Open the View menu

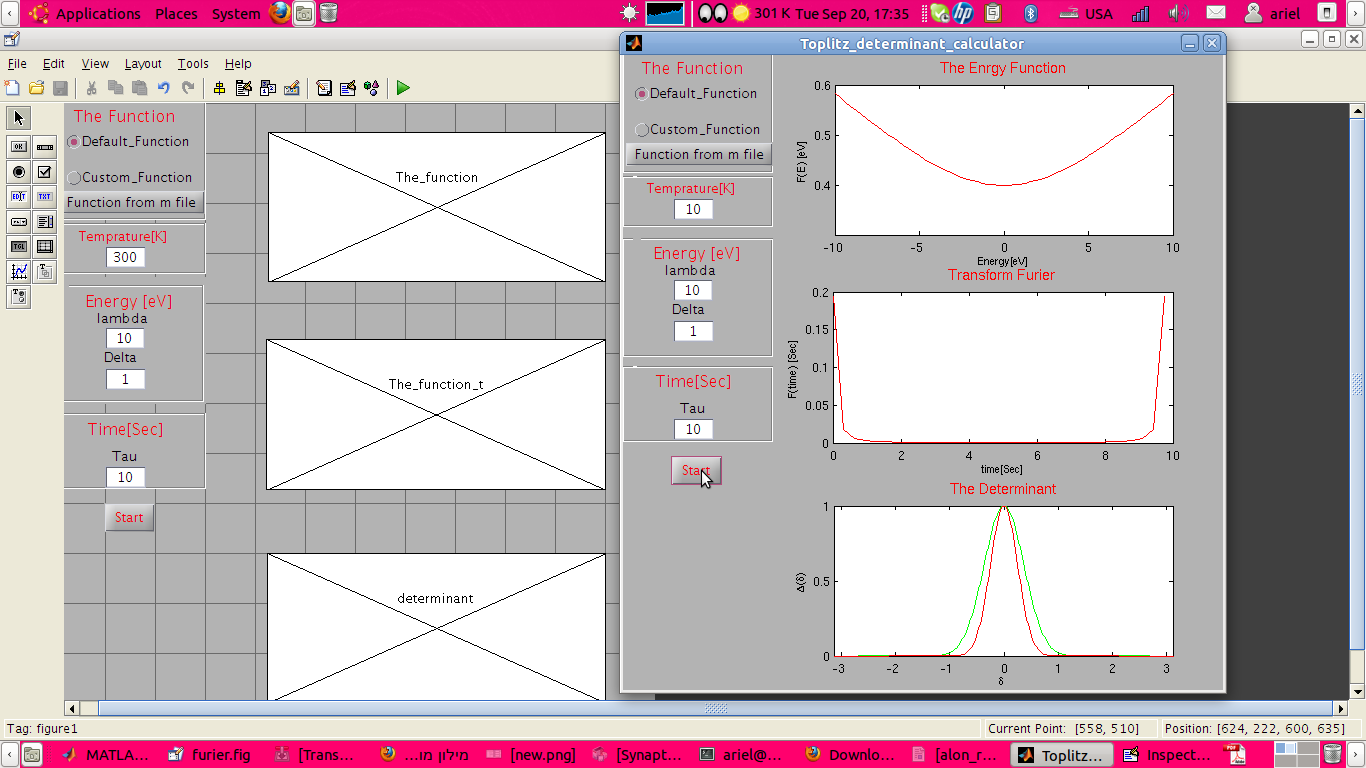[95, 63]
